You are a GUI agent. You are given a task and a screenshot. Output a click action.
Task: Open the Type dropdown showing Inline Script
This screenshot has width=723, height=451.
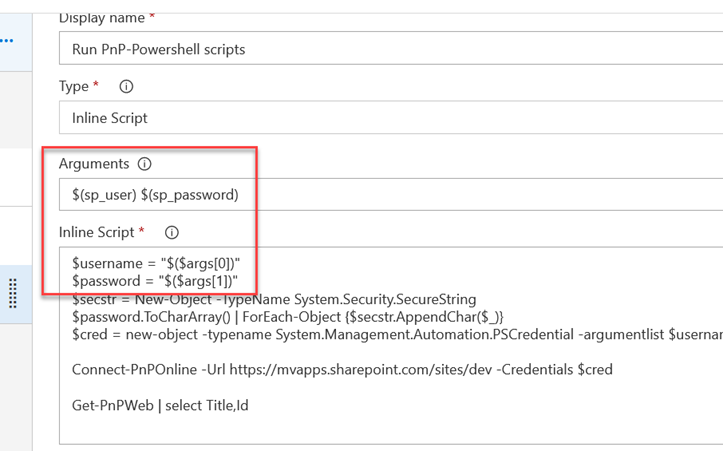[x=390, y=118]
